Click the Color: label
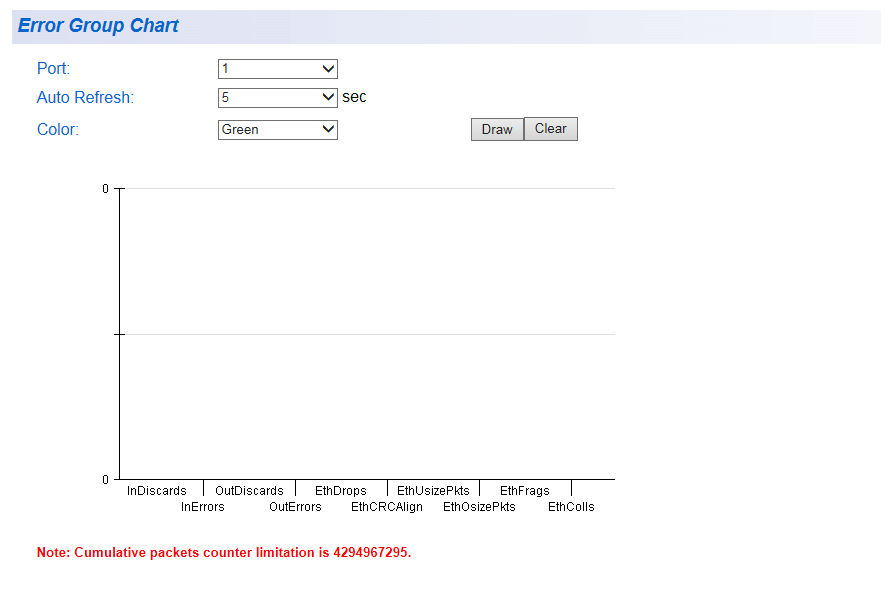890x594 pixels. [58, 129]
